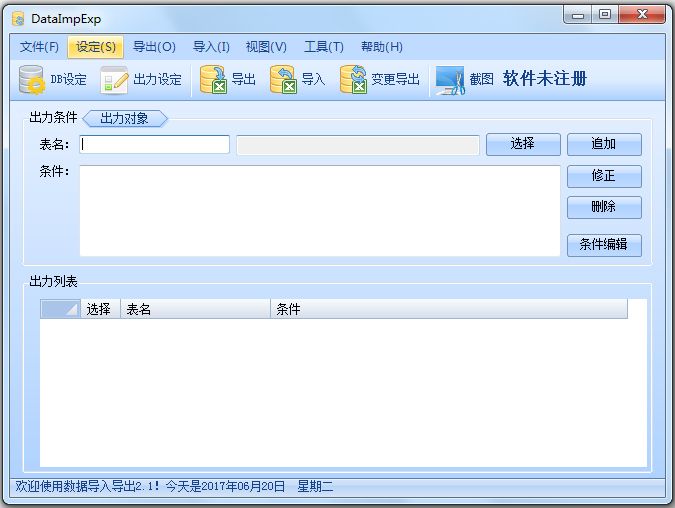
Task: Click the 条件编辑 condition edit button
Action: click(x=604, y=245)
